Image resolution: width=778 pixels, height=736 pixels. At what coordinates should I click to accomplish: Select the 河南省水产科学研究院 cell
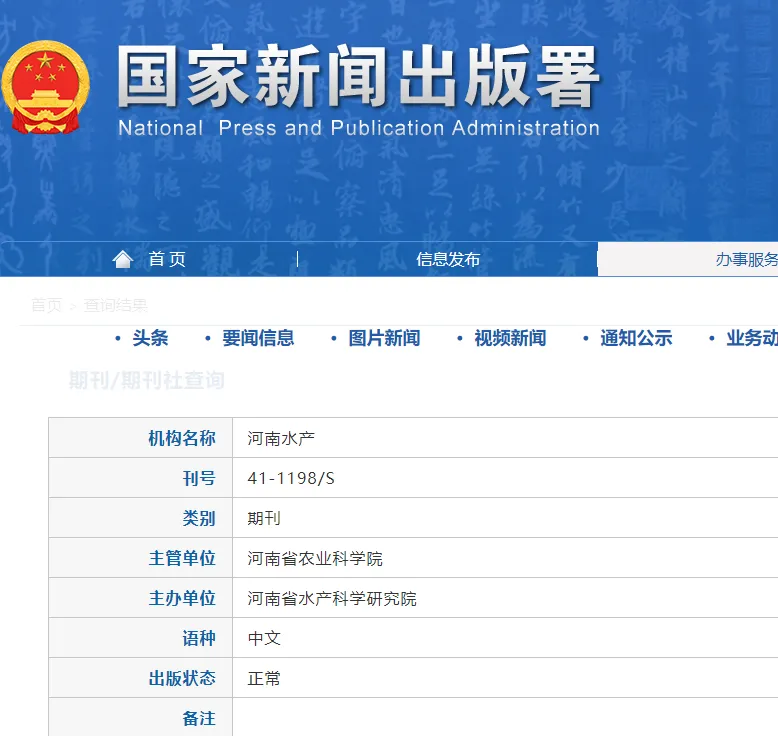click(332, 599)
